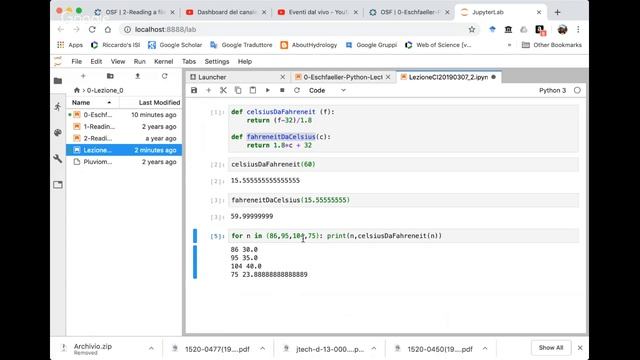Paste cells from clipboard icon
The height and width of the screenshot is (360, 640).
tap(253, 90)
